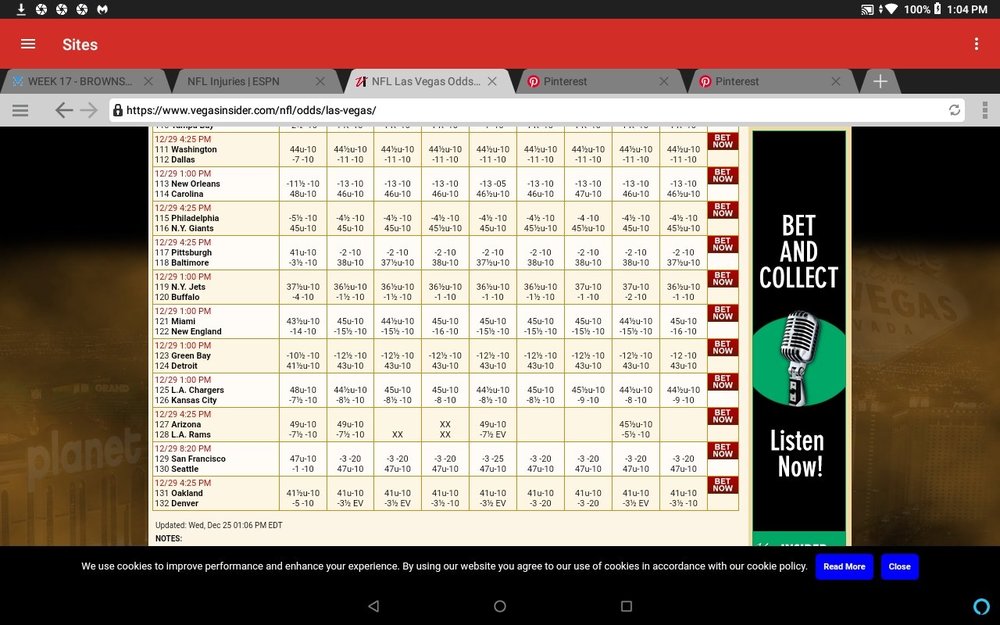Reload the current page
Screen dimensions: 1000x625
954,110
